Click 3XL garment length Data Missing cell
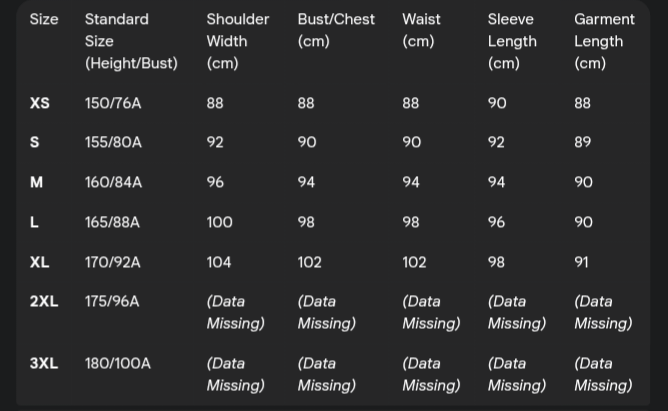This screenshot has height=411, width=668. (x=602, y=374)
